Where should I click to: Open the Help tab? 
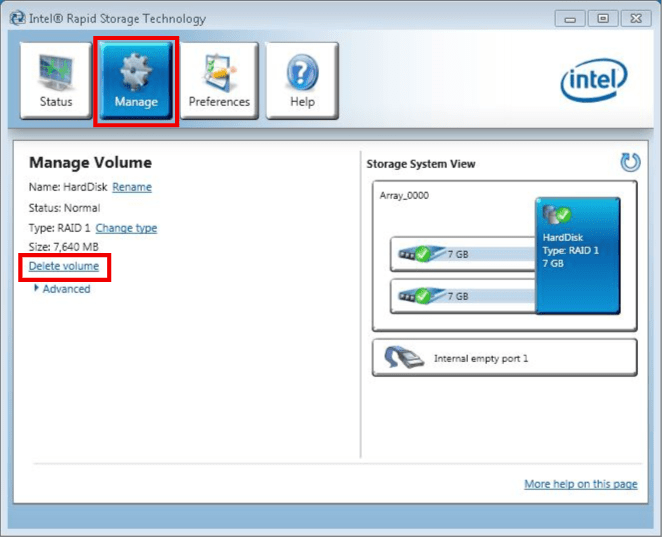pos(302,80)
